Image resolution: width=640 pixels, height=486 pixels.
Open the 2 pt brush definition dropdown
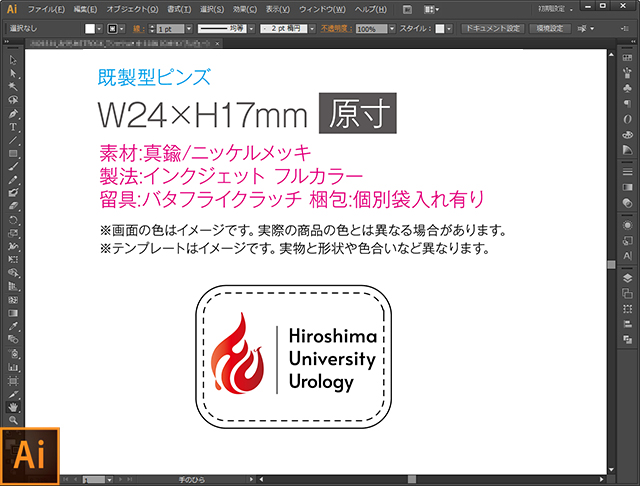[312, 29]
